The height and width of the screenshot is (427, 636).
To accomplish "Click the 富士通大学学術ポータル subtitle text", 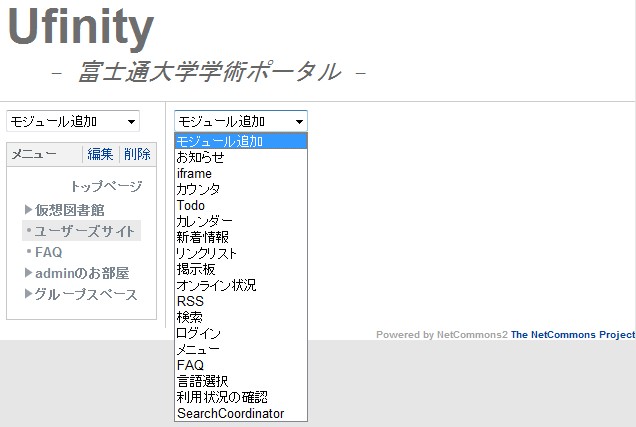I will click(x=209, y=72).
